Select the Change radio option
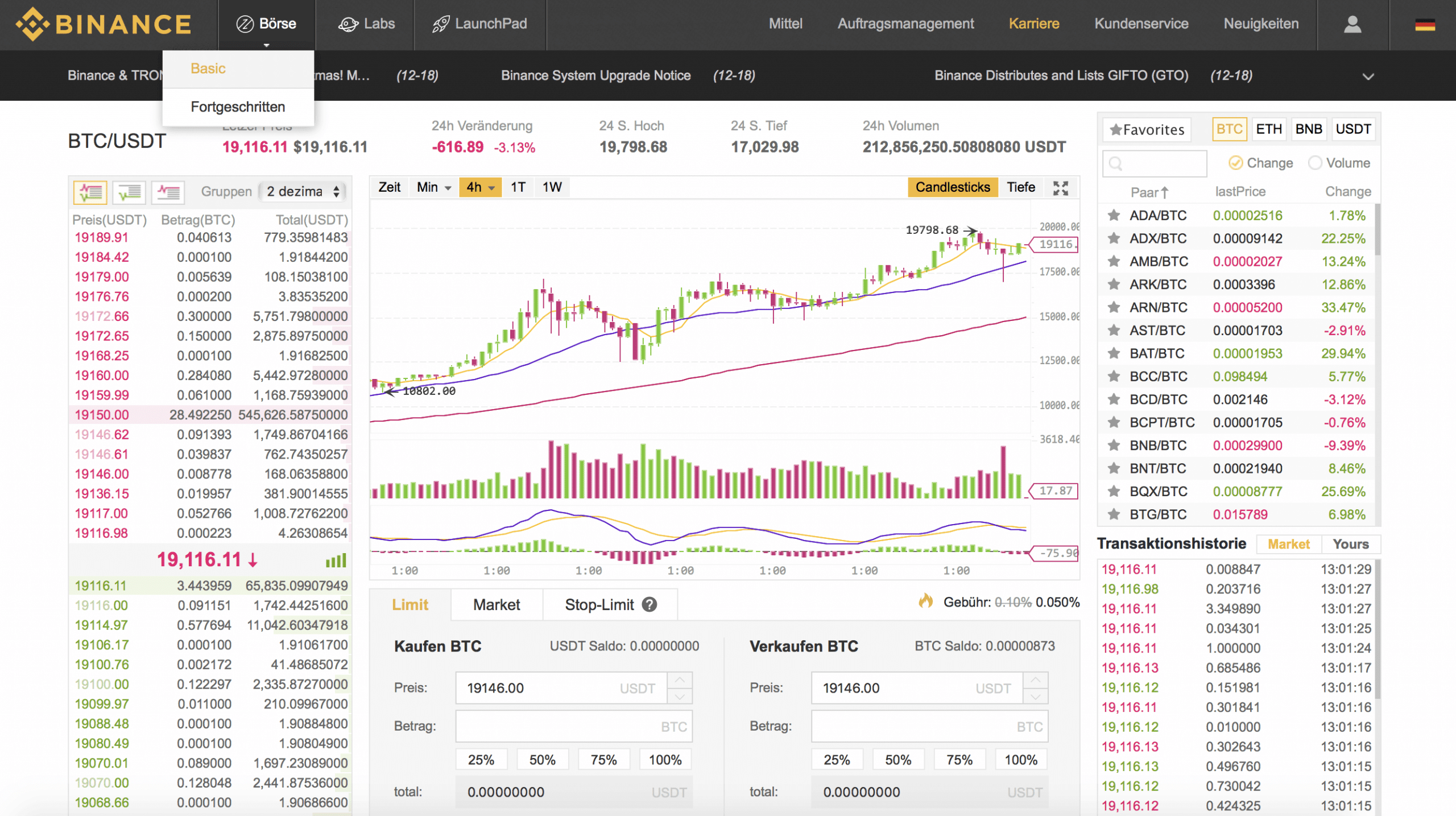Image resolution: width=1456 pixels, height=816 pixels. 1235,163
